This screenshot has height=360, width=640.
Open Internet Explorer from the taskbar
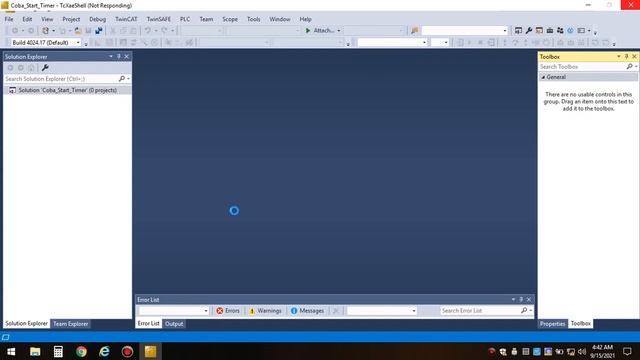(x=104, y=351)
